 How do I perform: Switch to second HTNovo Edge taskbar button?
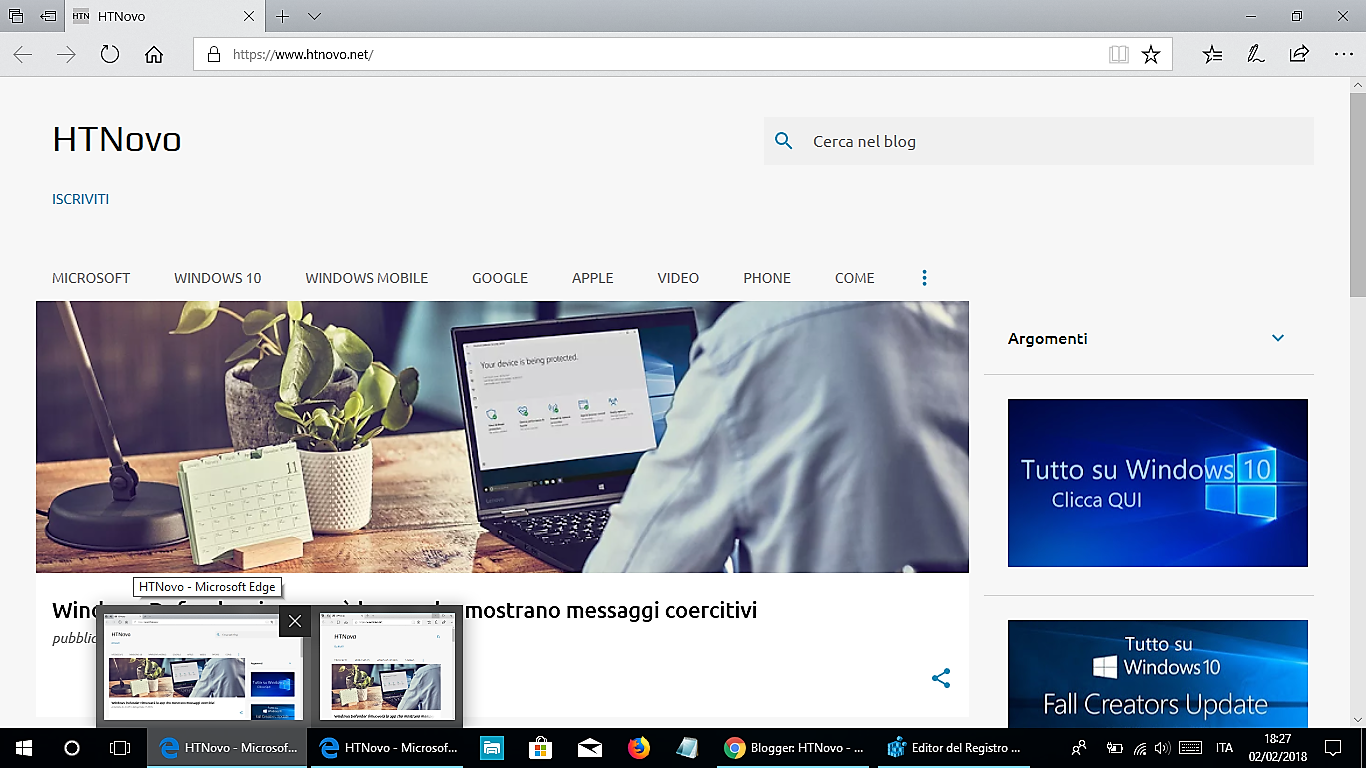(x=388, y=747)
